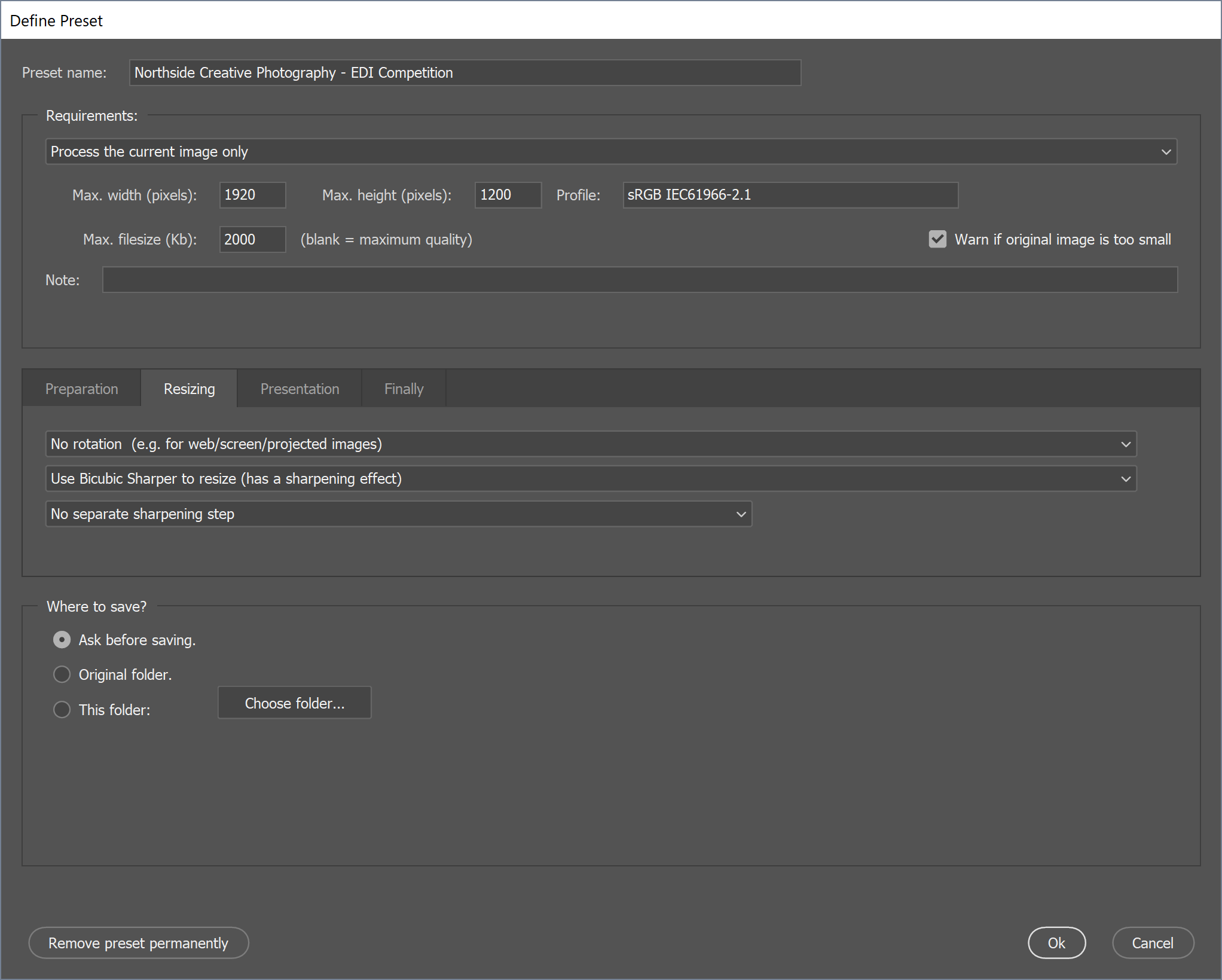The width and height of the screenshot is (1222, 980).
Task: Click the 'Choose folder...' button
Action: pyautogui.click(x=295, y=703)
